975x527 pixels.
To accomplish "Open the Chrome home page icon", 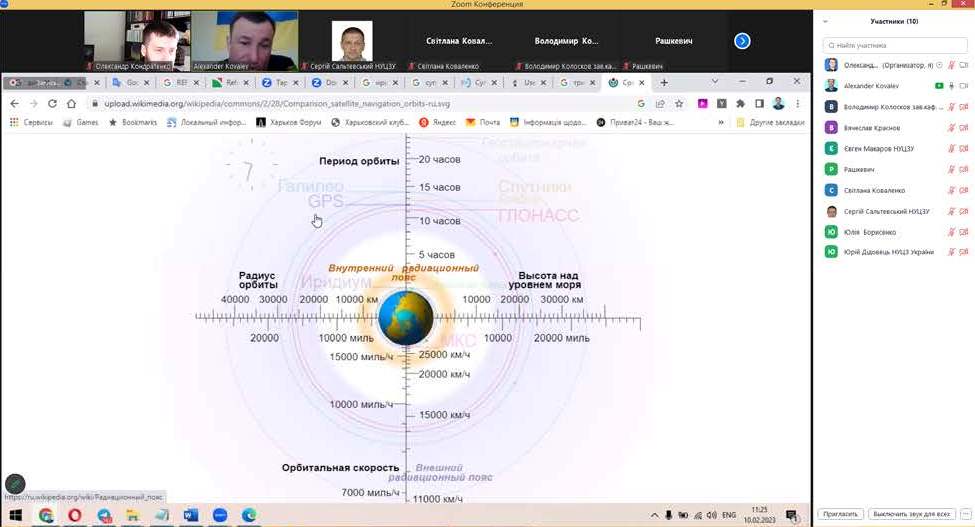I will [72, 104].
